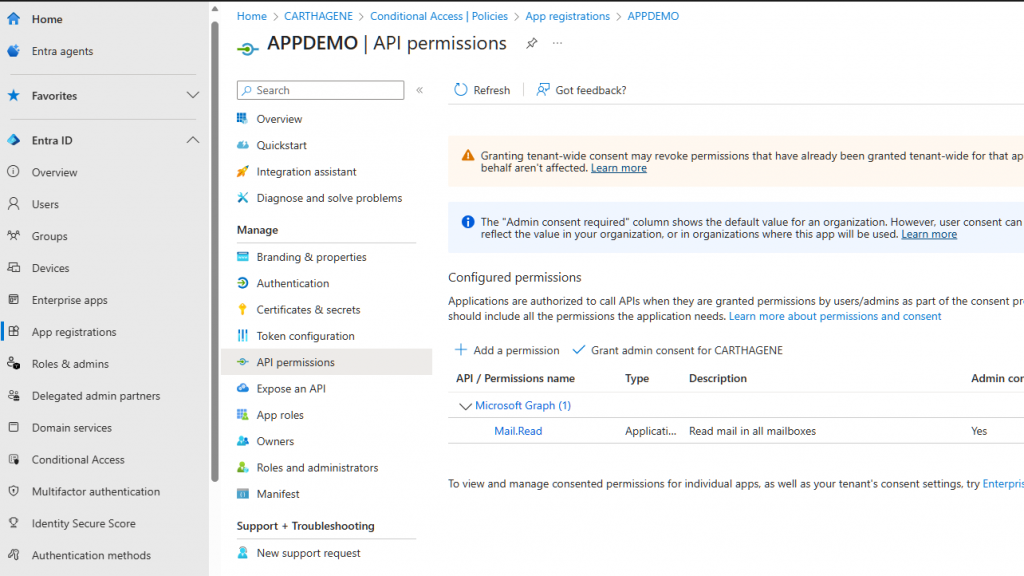Open the Enterprise apps sidebar icon
The height and width of the screenshot is (576, 1024).
coord(12,299)
